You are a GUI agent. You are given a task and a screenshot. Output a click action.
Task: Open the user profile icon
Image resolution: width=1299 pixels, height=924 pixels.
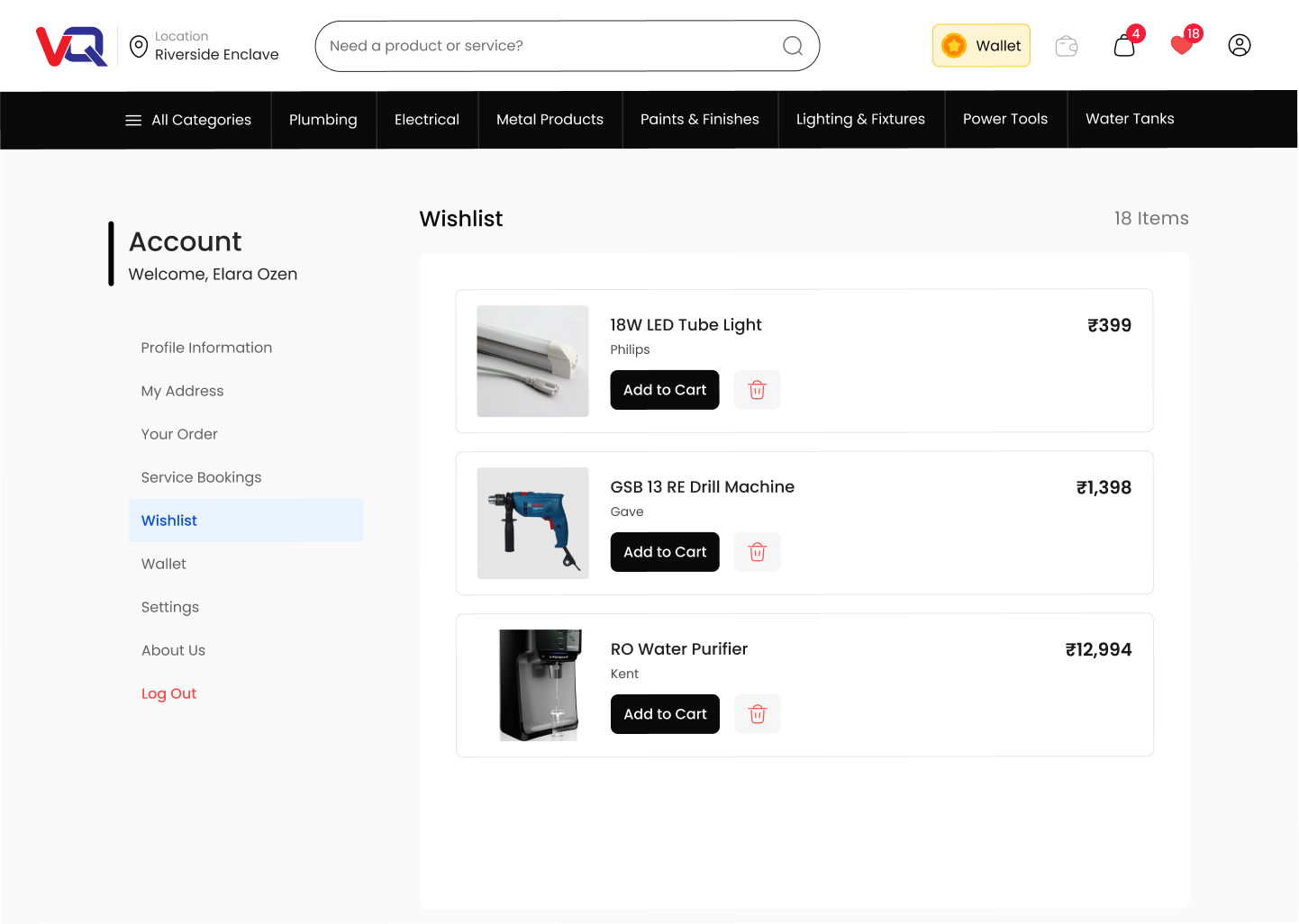1240,45
